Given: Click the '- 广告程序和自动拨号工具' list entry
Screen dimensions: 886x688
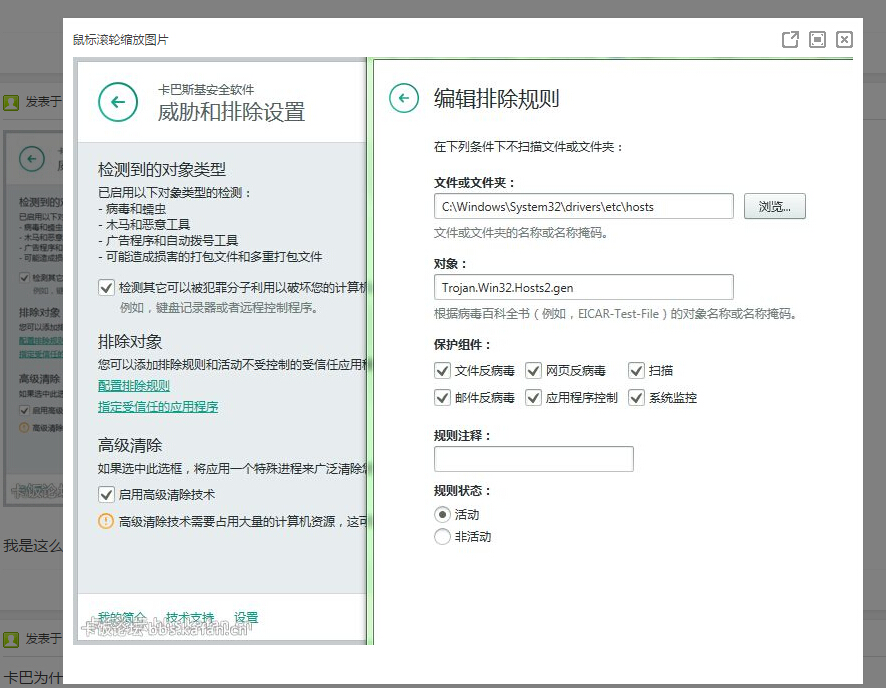Looking at the screenshot, I should pos(168,241).
